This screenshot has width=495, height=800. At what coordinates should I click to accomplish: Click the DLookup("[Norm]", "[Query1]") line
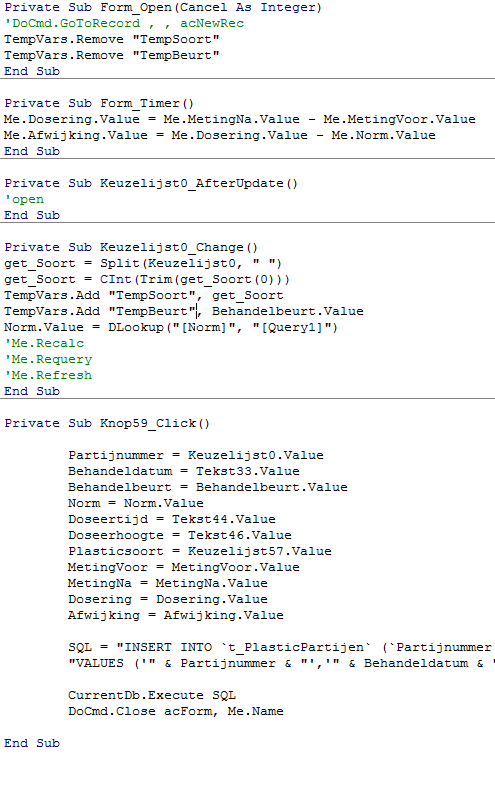pyautogui.click(x=171, y=328)
